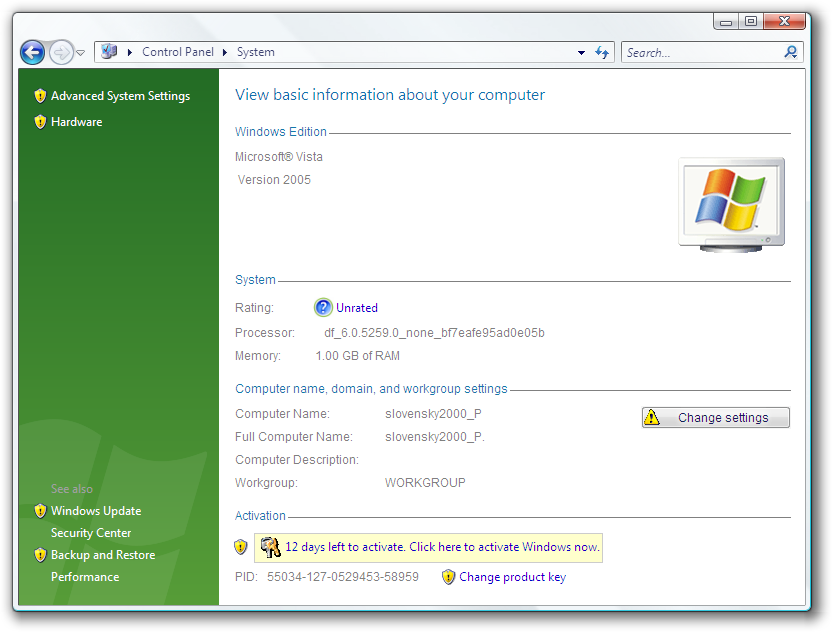Viewport: 832px width, 632px height.
Task: Open the recent pages dropdown arrow
Action: tap(81, 53)
